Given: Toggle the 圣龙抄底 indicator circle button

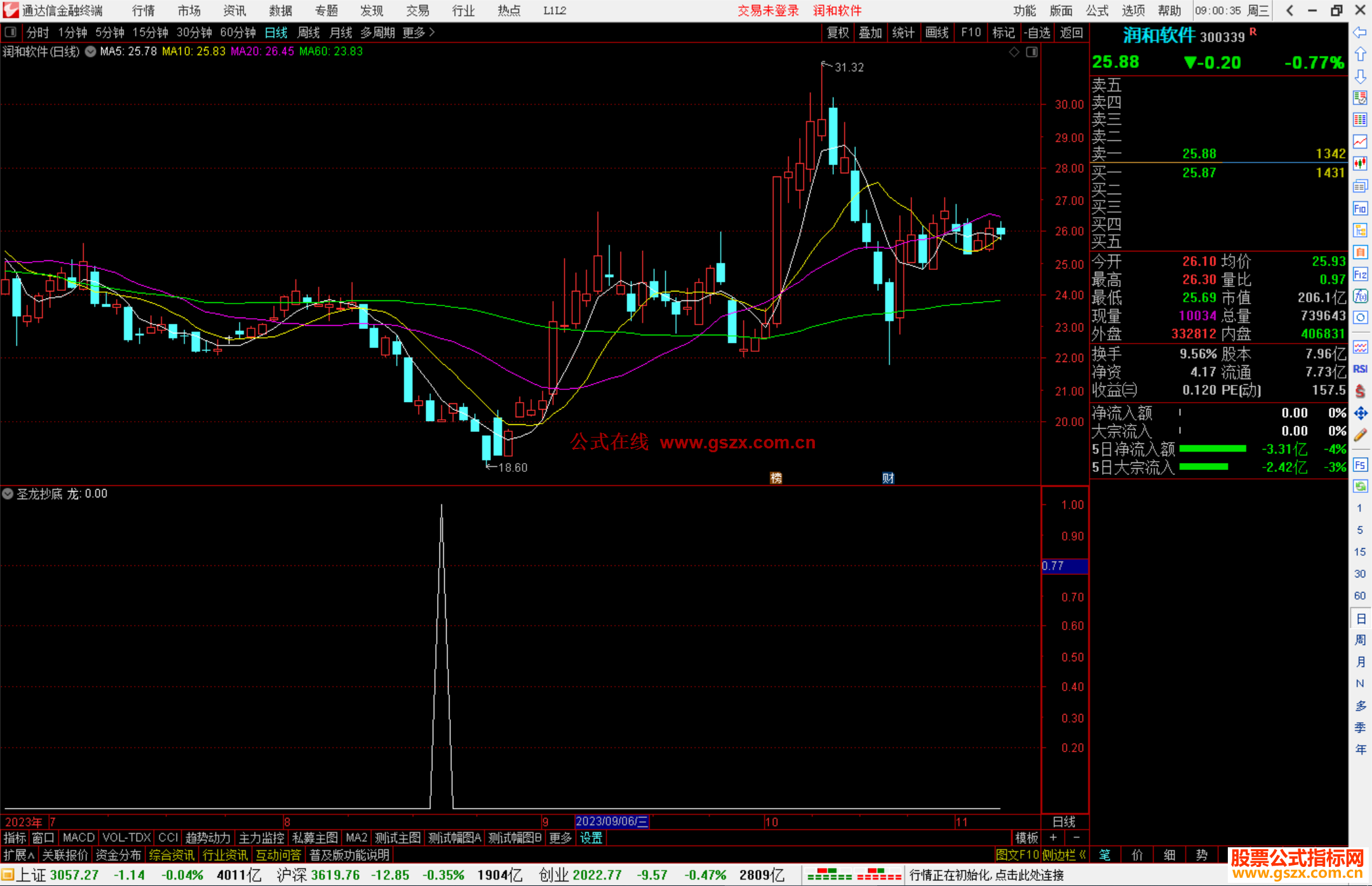Looking at the screenshot, I should [8, 493].
